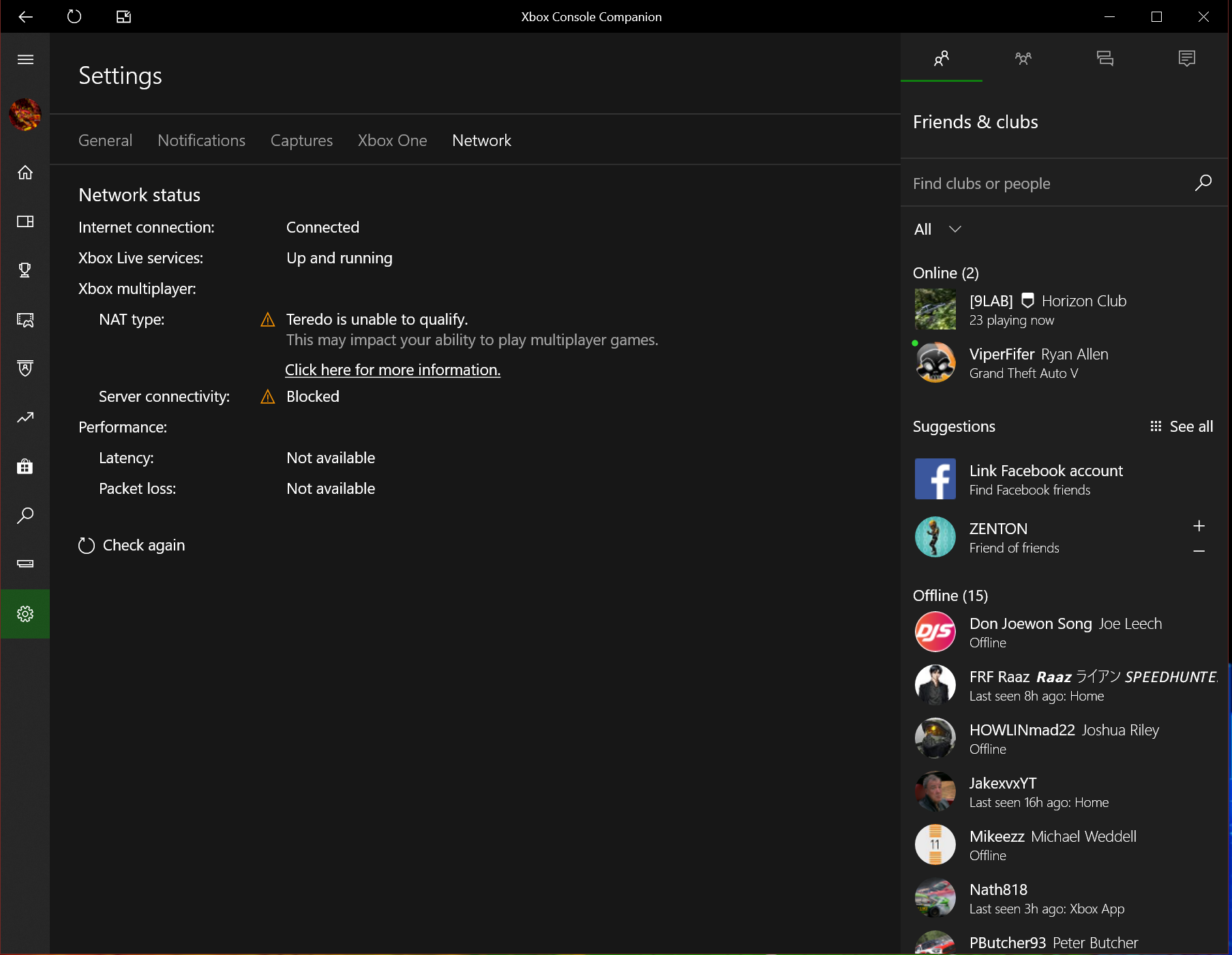Open Captures icon in the sidebar
The height and width of the screenshot is (955, 1232).
[x=25, y=319]
